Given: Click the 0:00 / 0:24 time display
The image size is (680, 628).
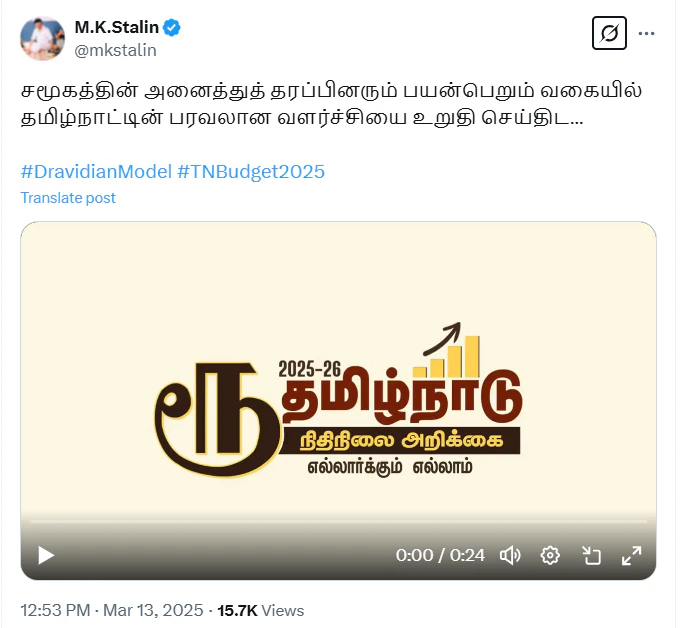Looking at the screenshot, I should 440,555.
